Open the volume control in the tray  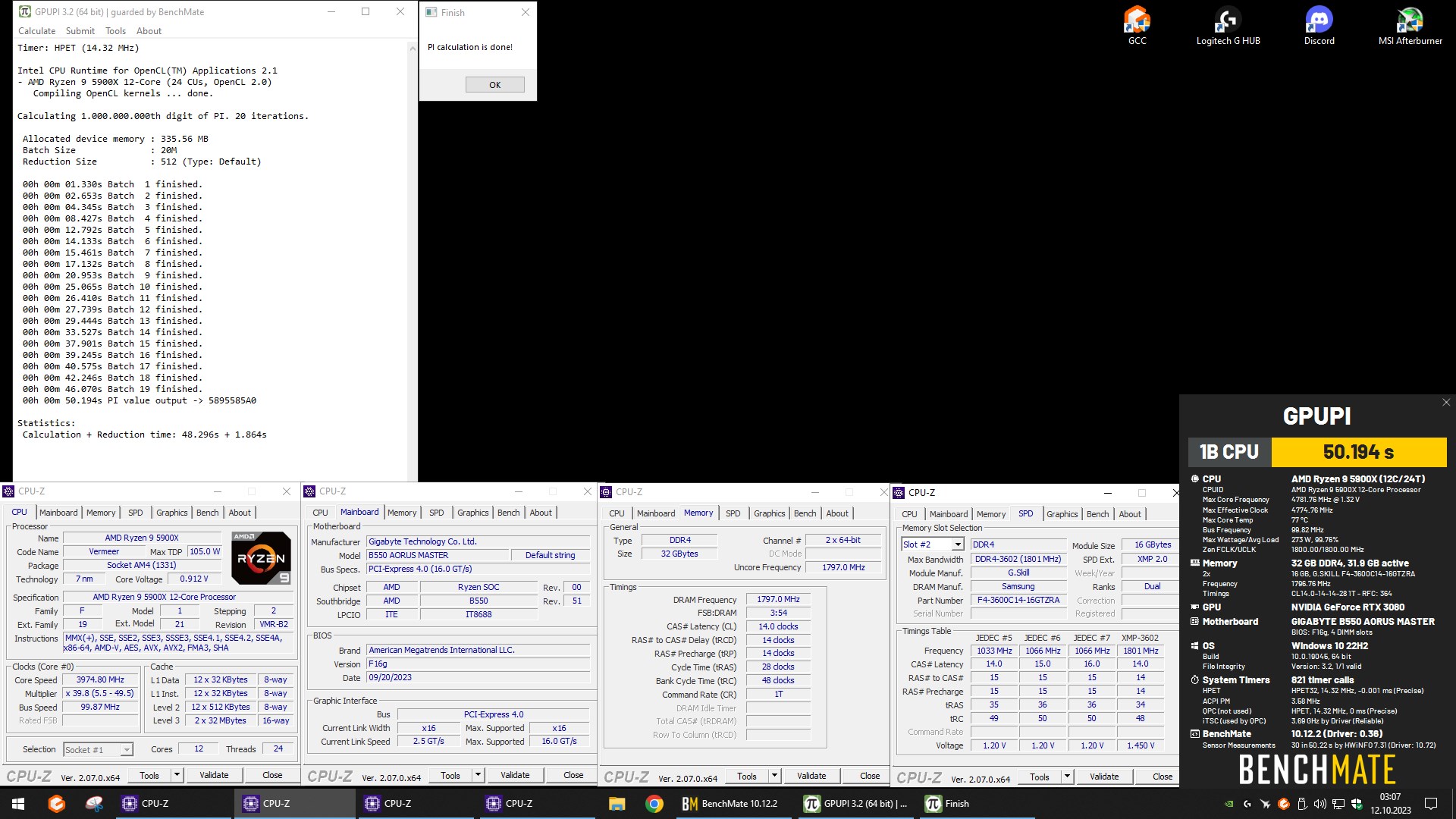click(1320, 804)
